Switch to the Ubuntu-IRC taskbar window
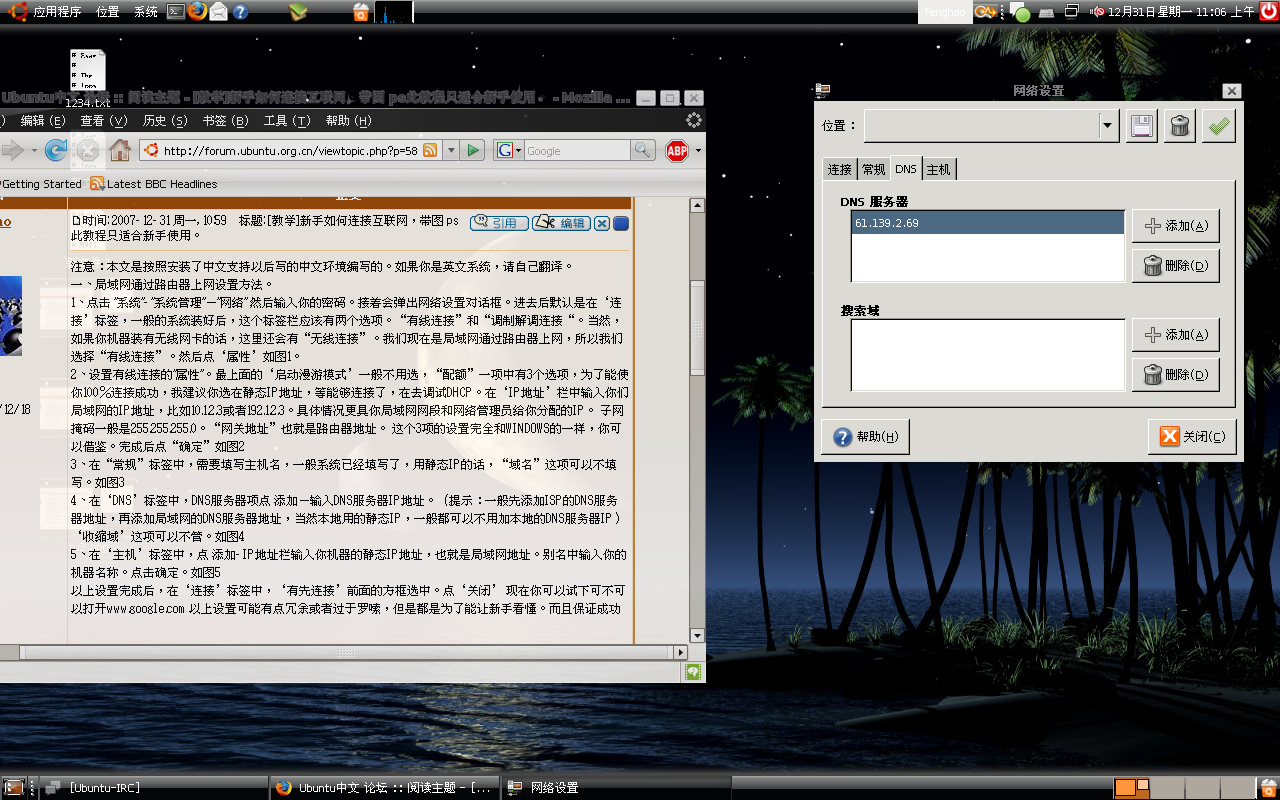1280x800 pixels. (x=155, y=787)
